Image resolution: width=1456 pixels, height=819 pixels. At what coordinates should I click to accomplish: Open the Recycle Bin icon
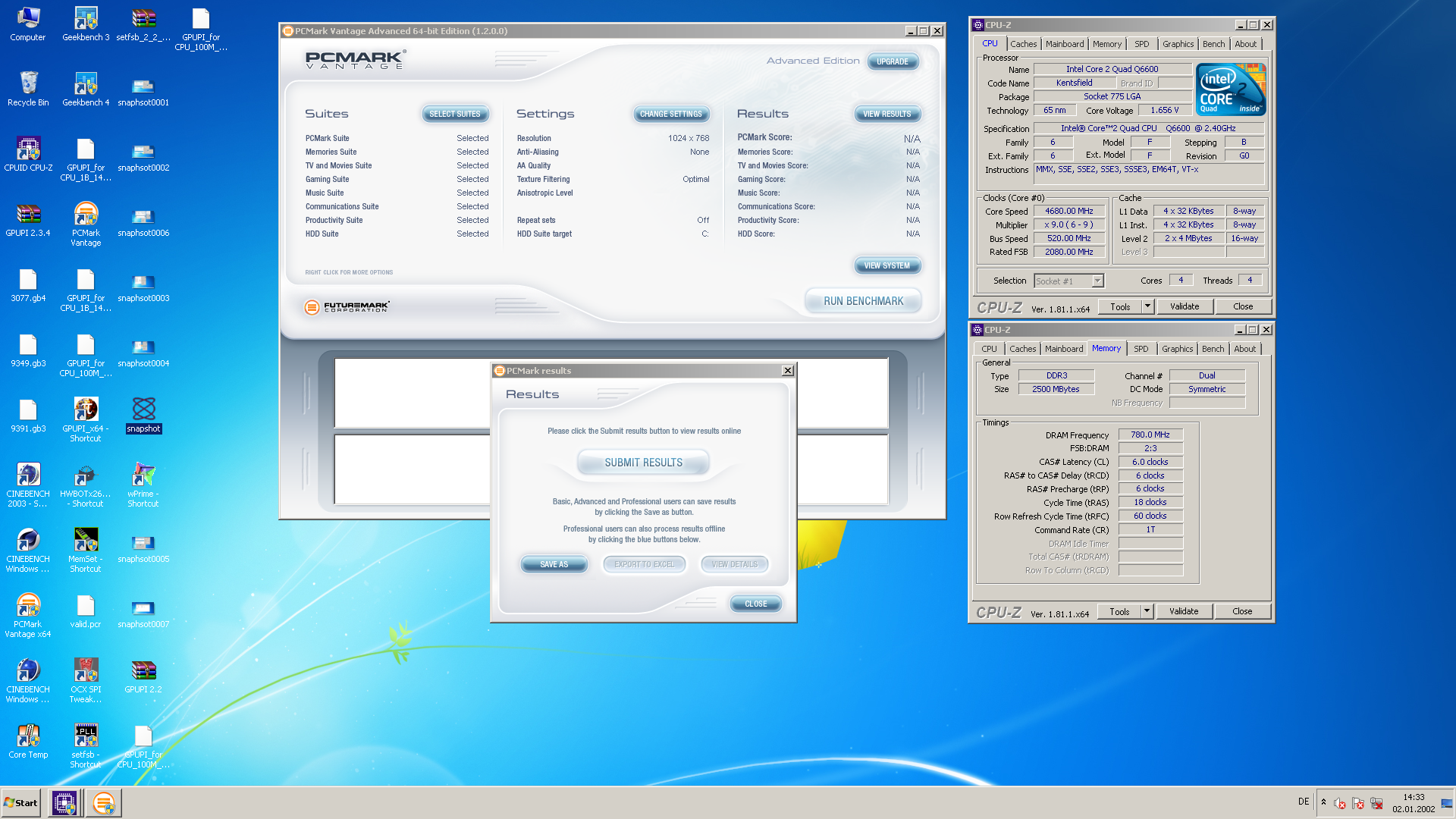(x=28, y=89)
